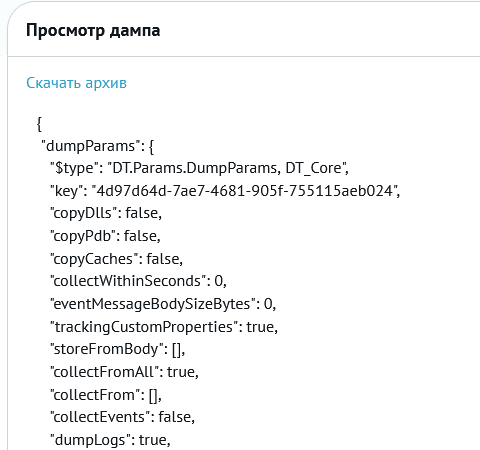Click the copyCaches false line
This screenshot has height=450, width=480.
coord(117,259)
